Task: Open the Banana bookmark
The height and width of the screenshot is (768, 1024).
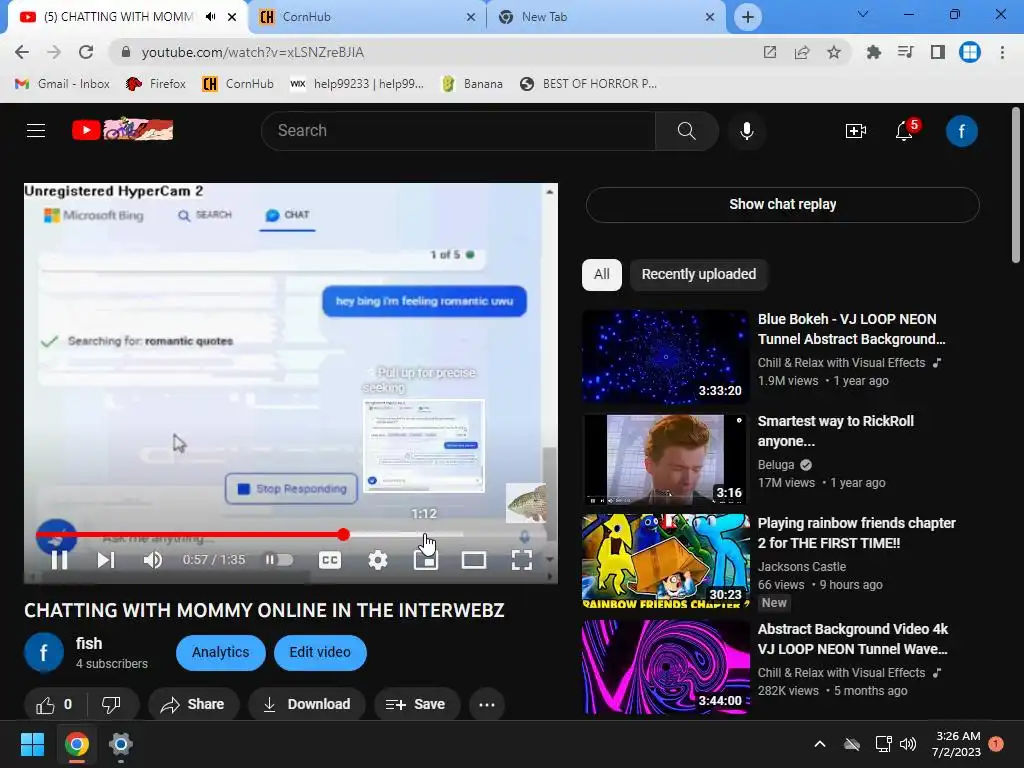Action: [x=472, y=84]
